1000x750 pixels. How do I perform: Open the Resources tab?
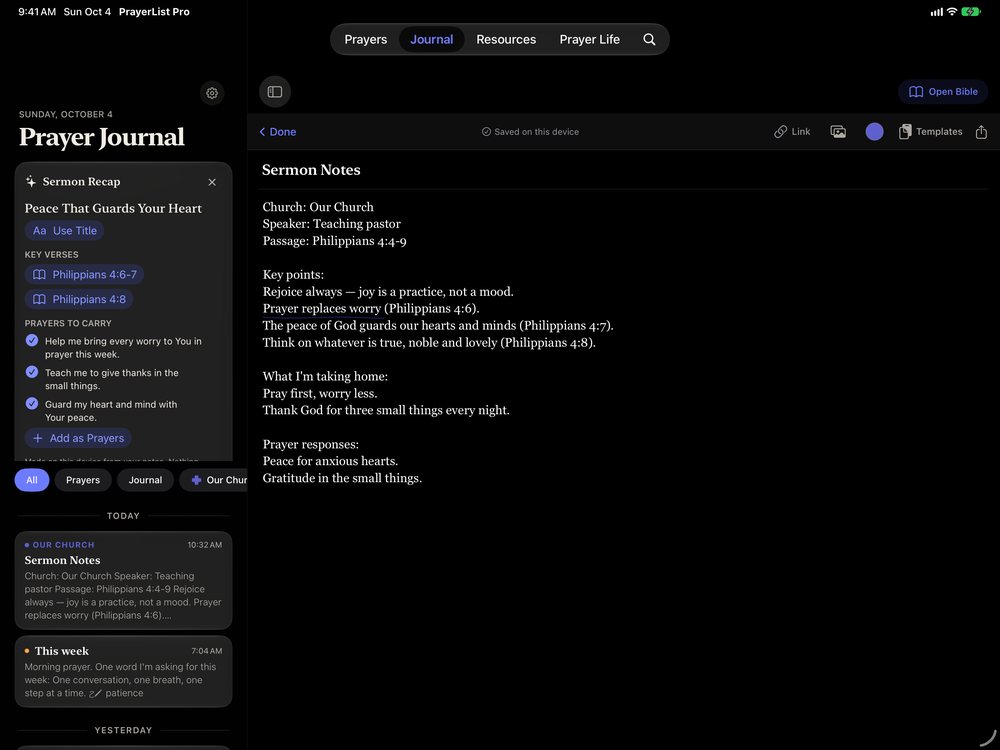(506, 40)
